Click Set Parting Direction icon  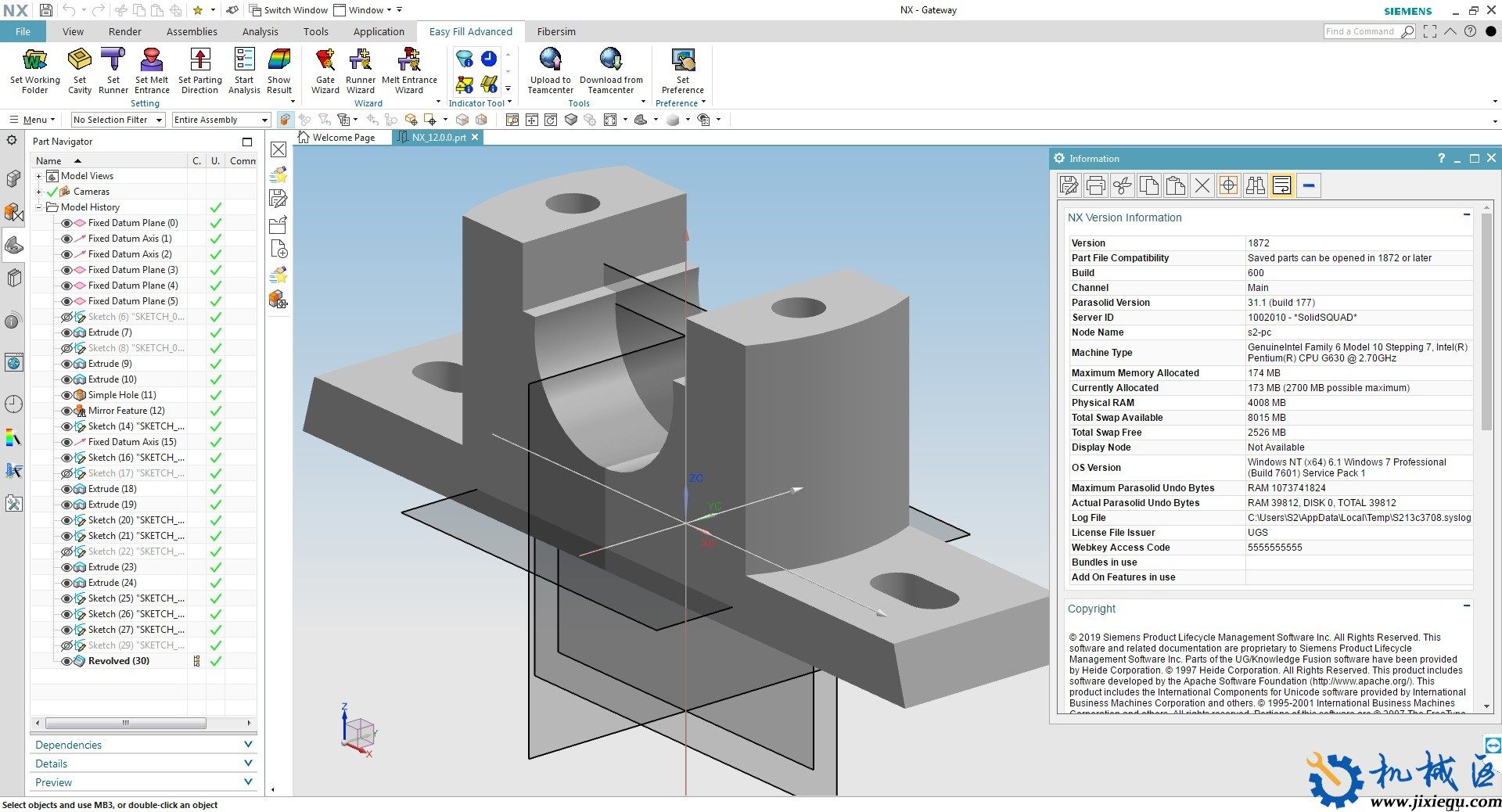click(200, 71)
